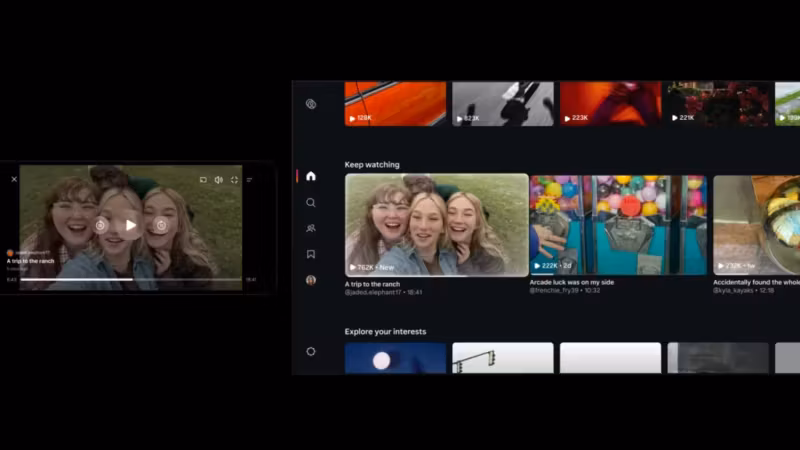Image resolution: width=800 pixels, height=450 pixels.
Task: Open the dark gray thumbnail in Explore
Action: (718, 358)
